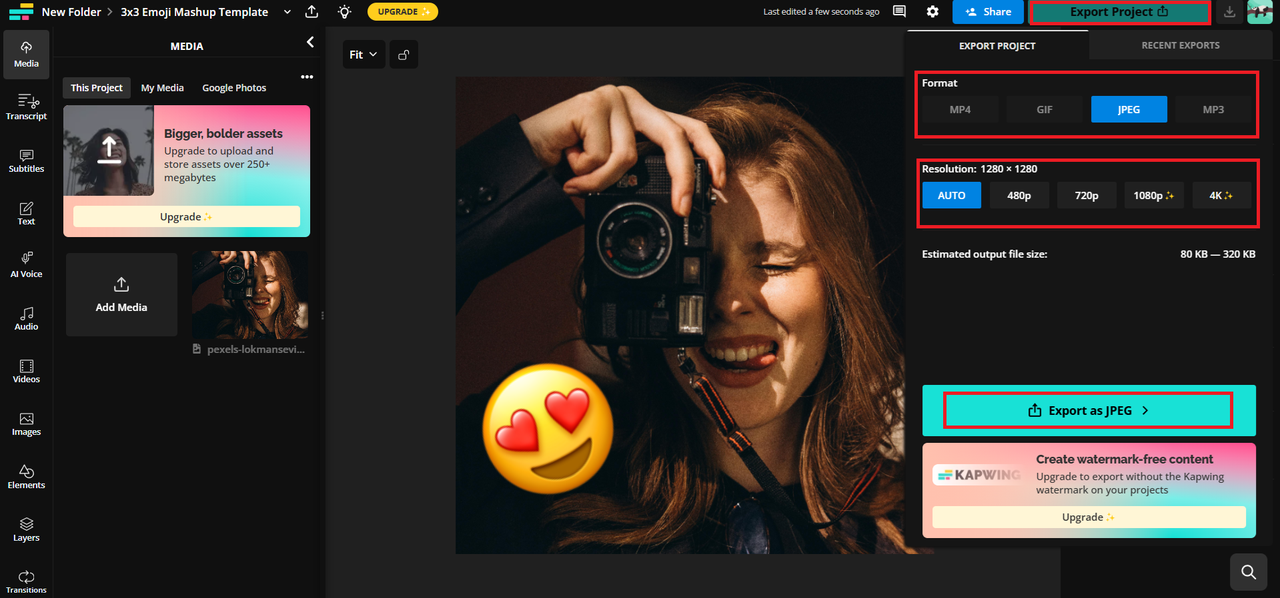Switch to Google Photos tab
Viewport: 1280px width, 598px height.
[234, 88]
